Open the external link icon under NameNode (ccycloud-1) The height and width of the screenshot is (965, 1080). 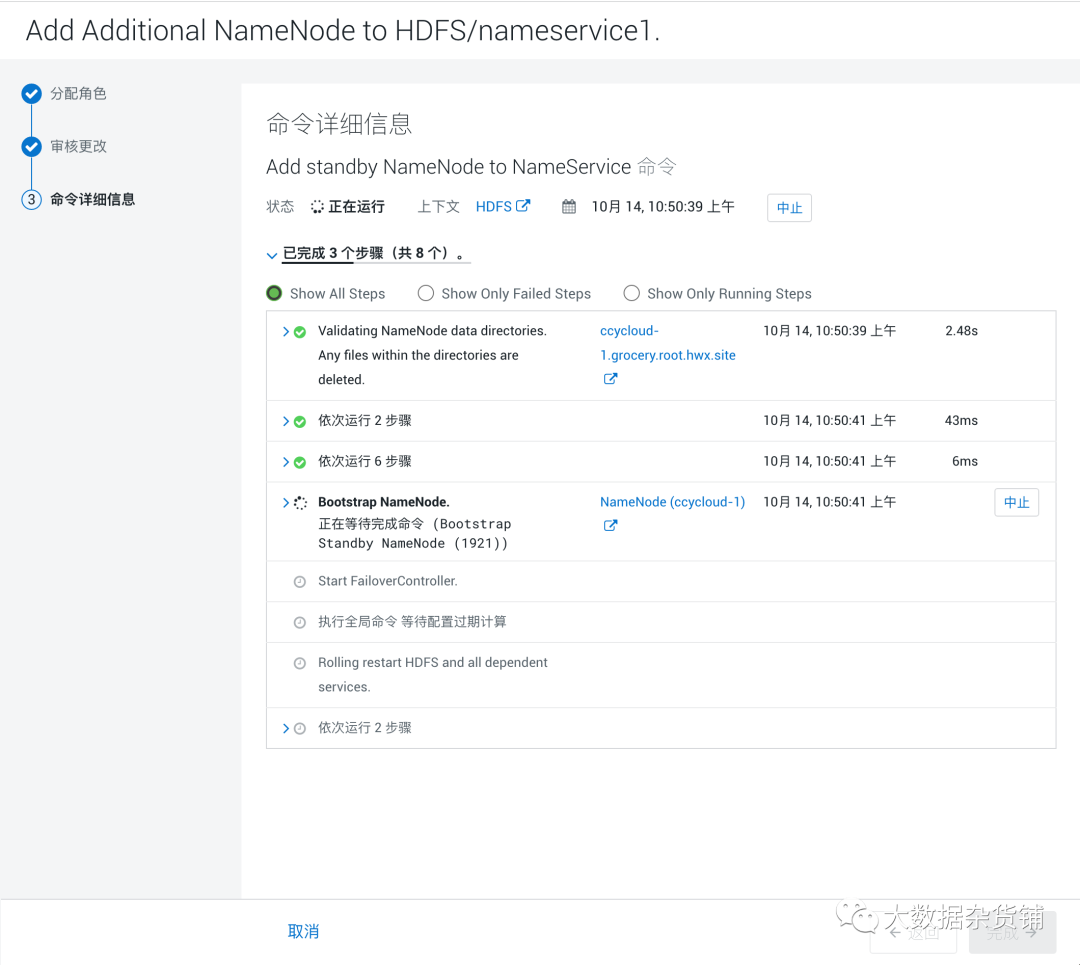click(610, 526)
